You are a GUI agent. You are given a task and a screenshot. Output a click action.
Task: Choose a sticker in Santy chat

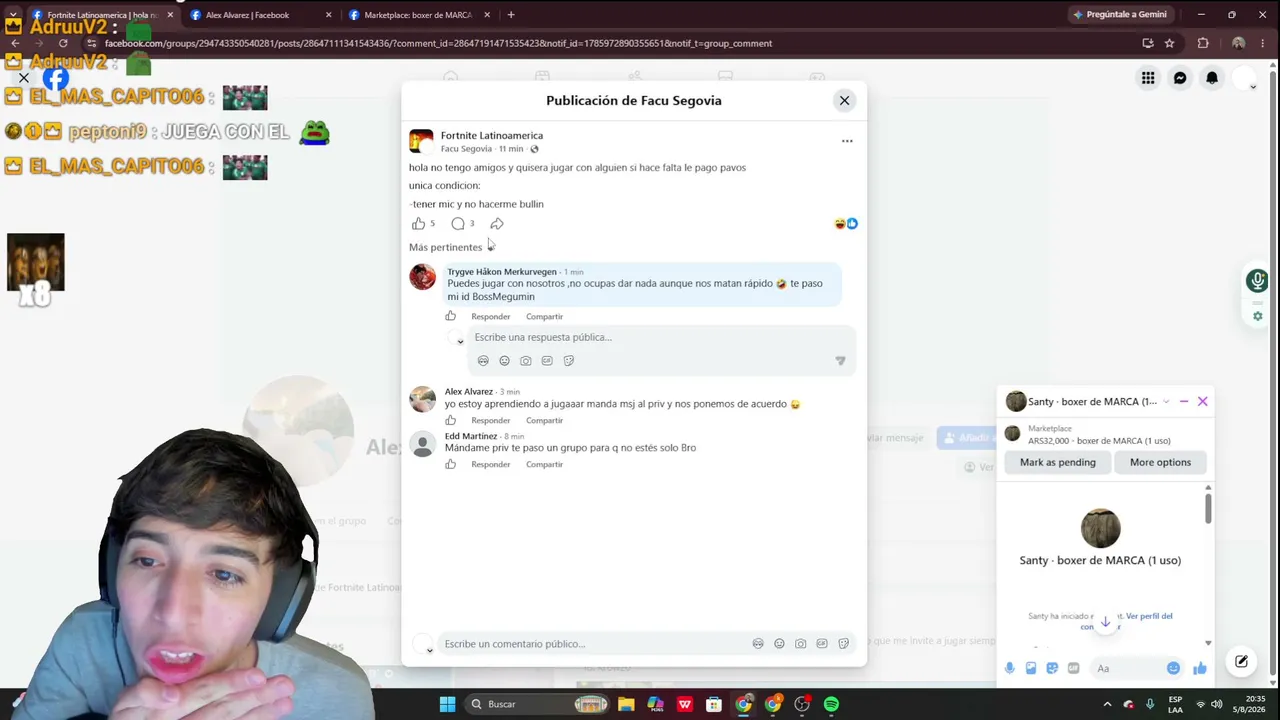tap(1052, 668)
